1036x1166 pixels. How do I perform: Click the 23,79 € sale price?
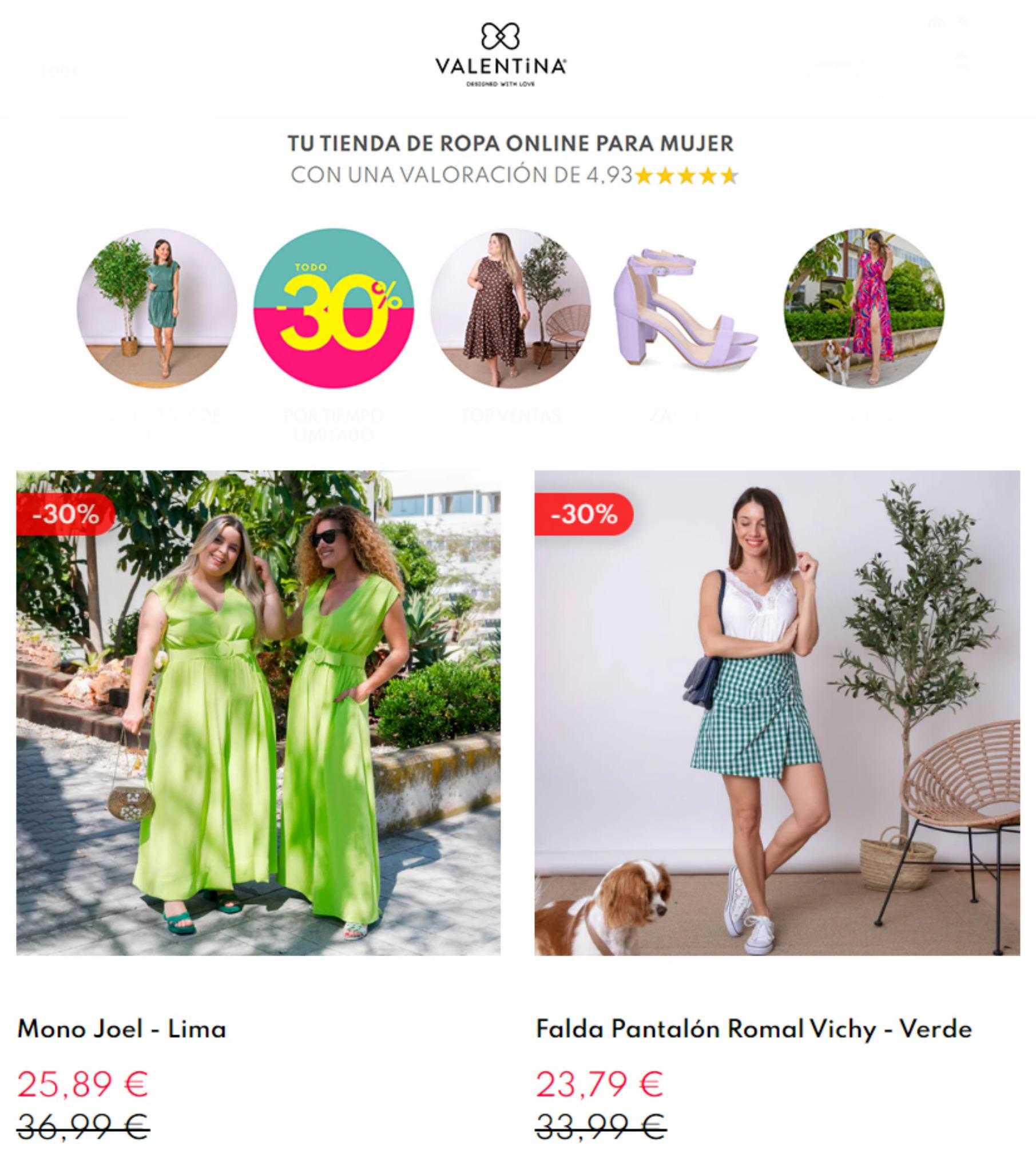(600, 1084)
